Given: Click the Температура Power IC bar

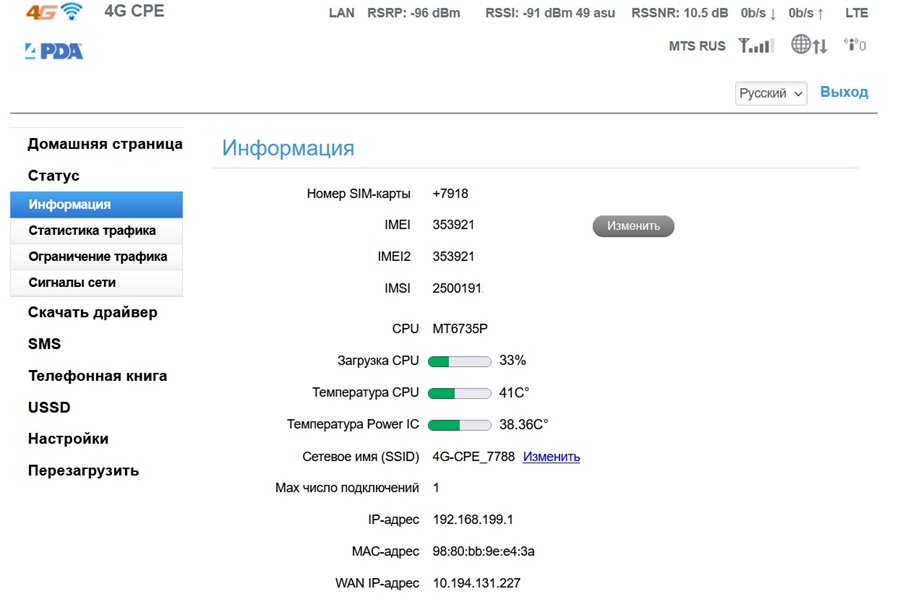Looking at the screenshot, I should [x=459, y=425].
